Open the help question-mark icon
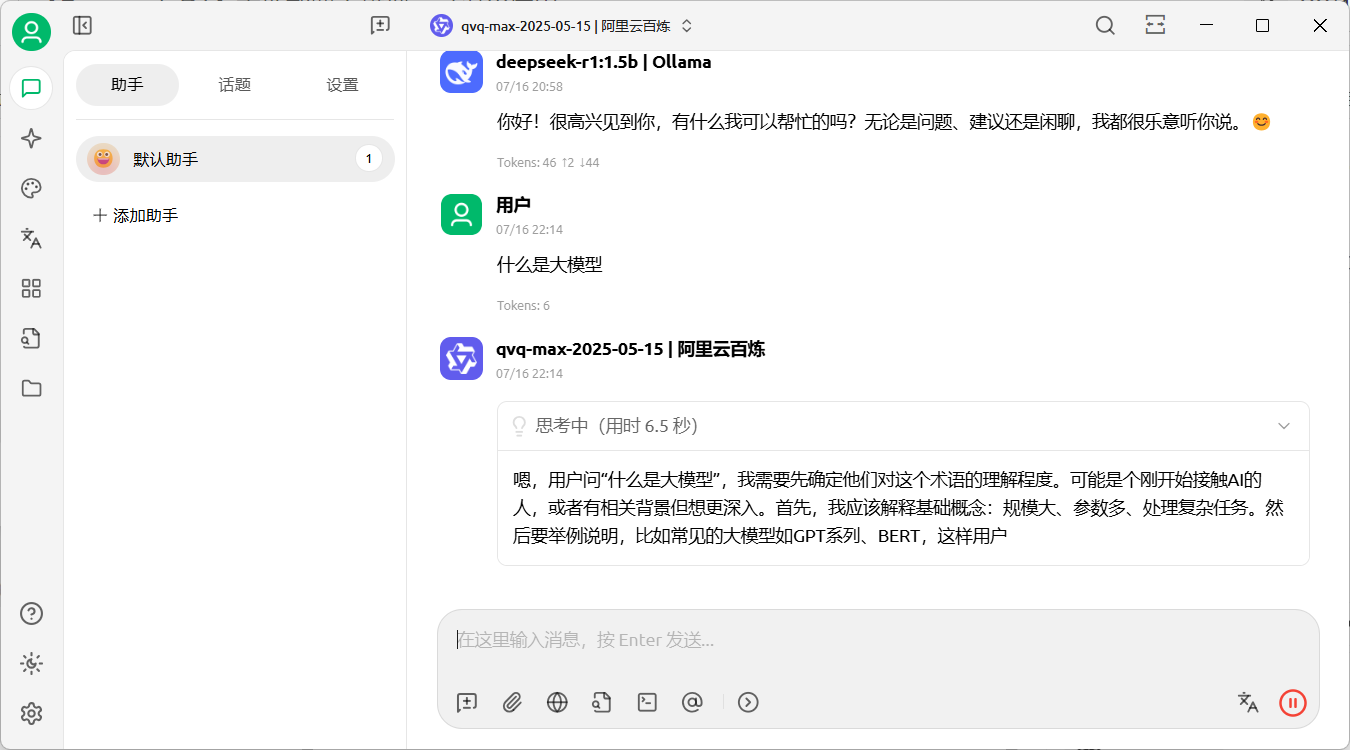The width and height of the screenshot is (1350, 750). 31,614
